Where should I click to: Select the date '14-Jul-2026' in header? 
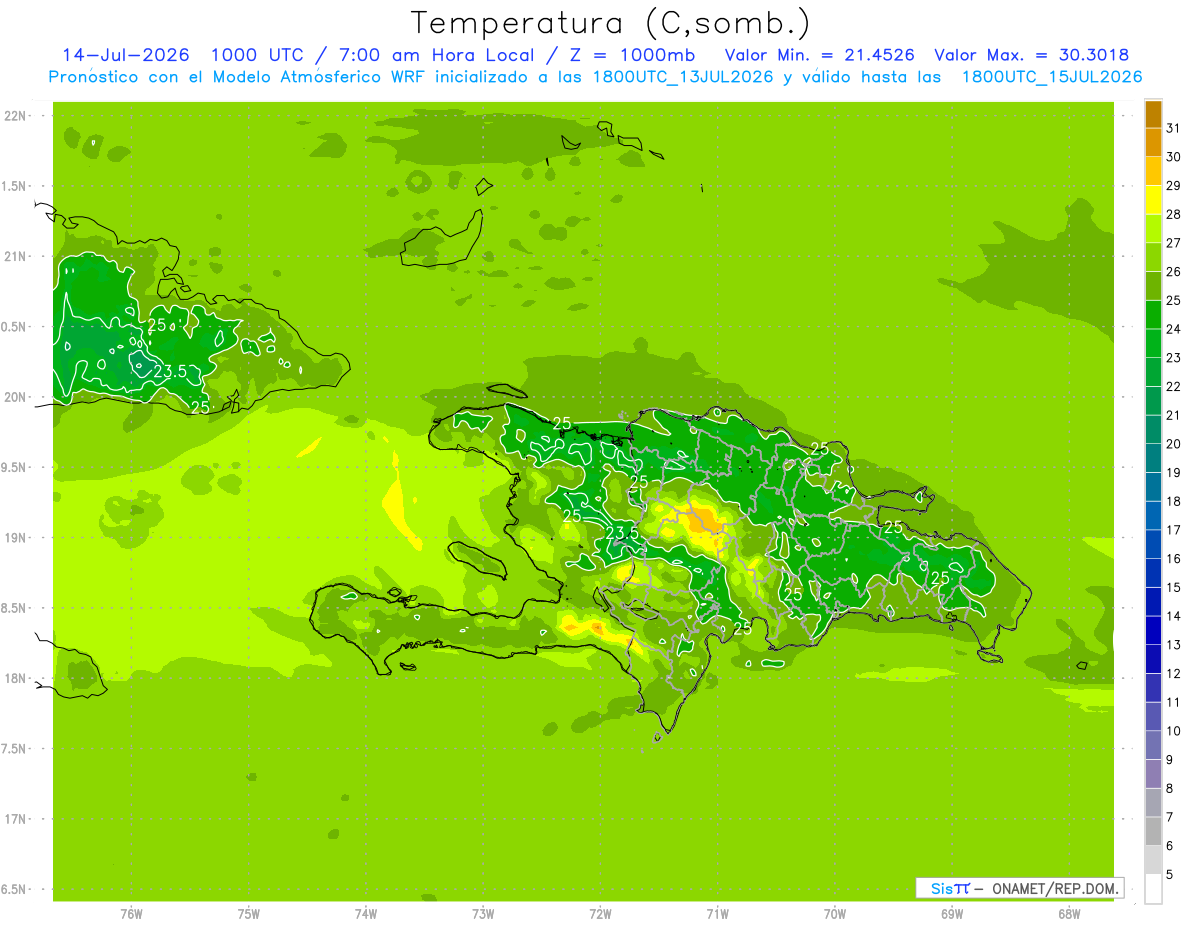pos(126,55)
